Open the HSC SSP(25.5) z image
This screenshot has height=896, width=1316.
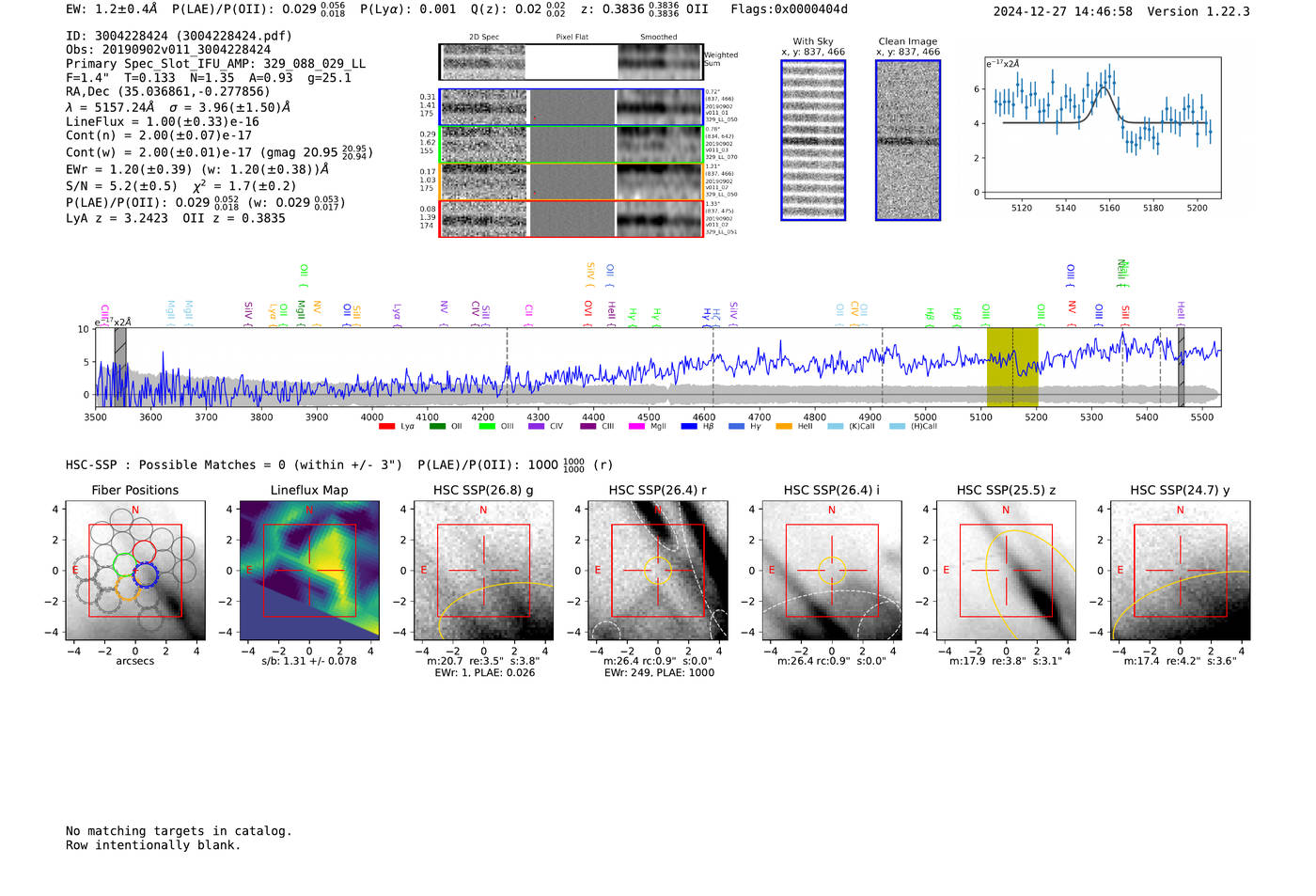(x=1006, y=571)
